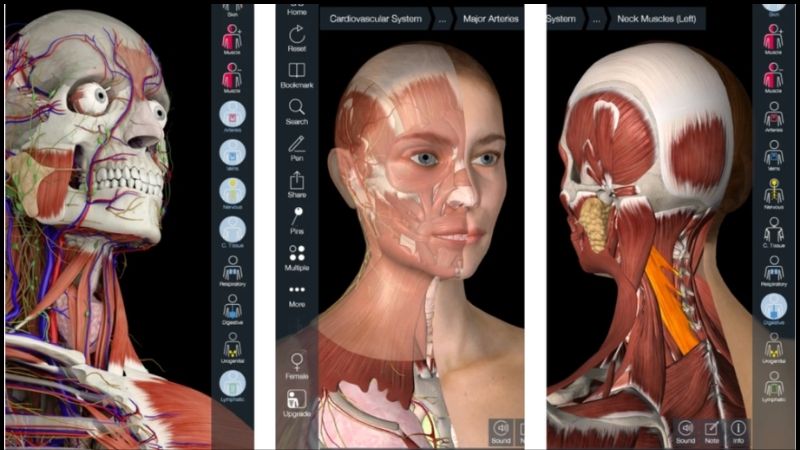800x450 pixels.
Task: Open Note in the right panel
Action: point(712,432)
